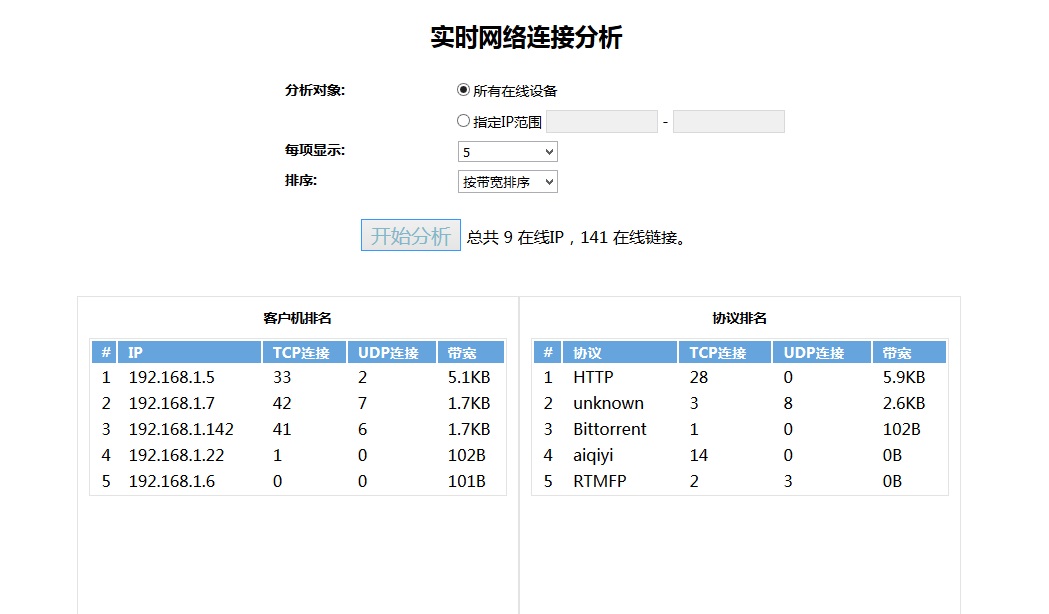Viewport: 1049px width, 614px height.
Task: Click 带宽 header in client ranking table
Action: (x=470, y=353)
